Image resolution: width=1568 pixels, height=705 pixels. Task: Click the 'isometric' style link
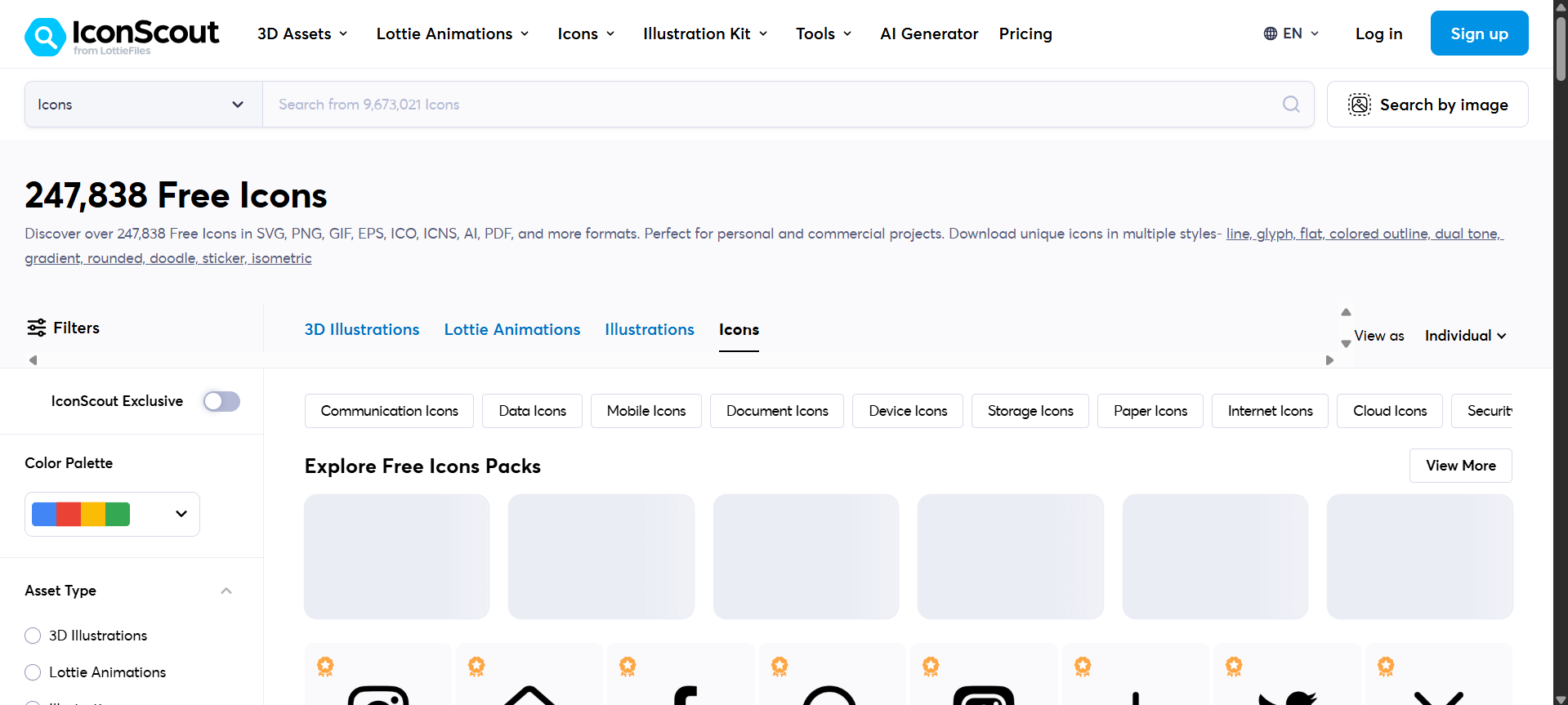click(x=282, y=258)
